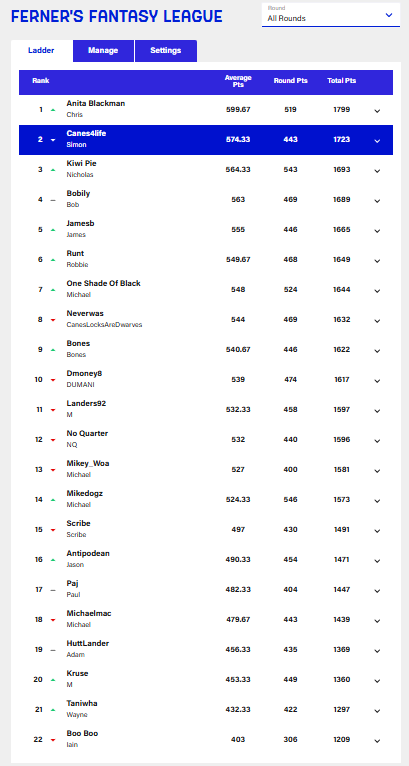
Task: Click the chevron icon on Bobily row
Action: tap(377, 201)
